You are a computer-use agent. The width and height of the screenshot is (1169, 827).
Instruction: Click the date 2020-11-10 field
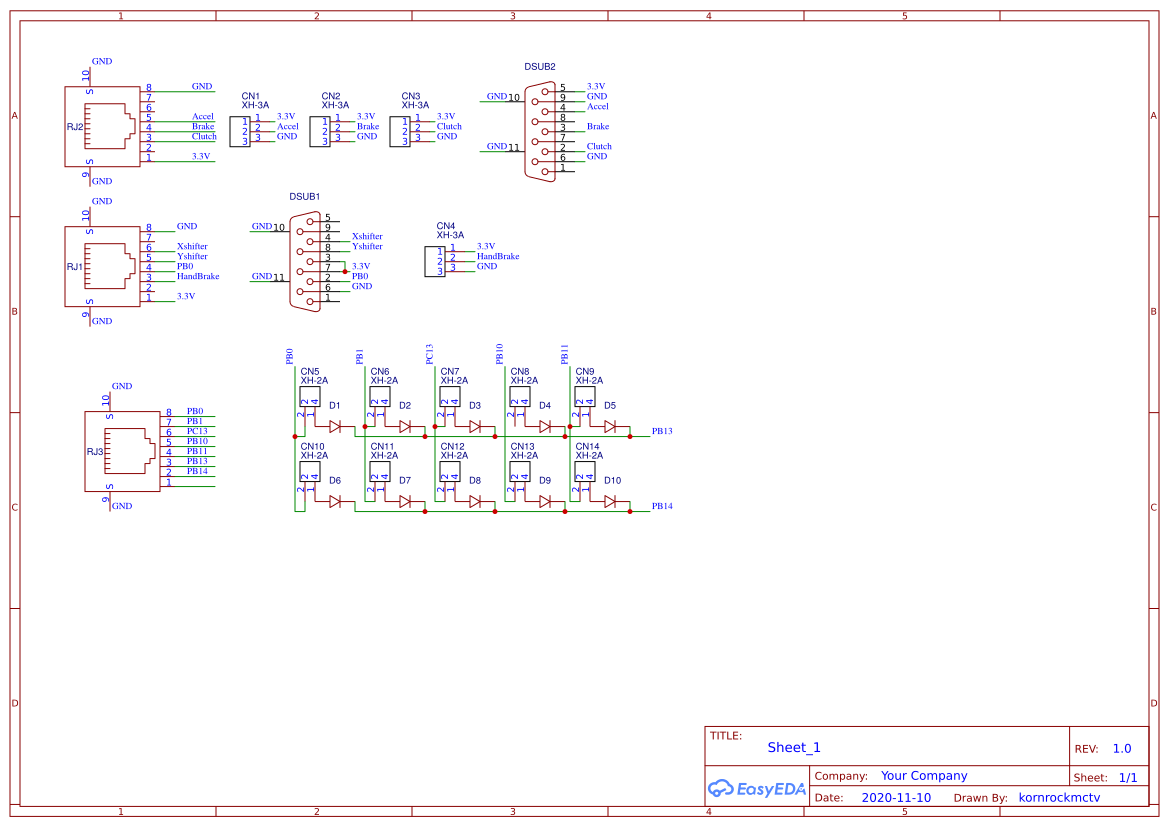(x=896, y=797)
